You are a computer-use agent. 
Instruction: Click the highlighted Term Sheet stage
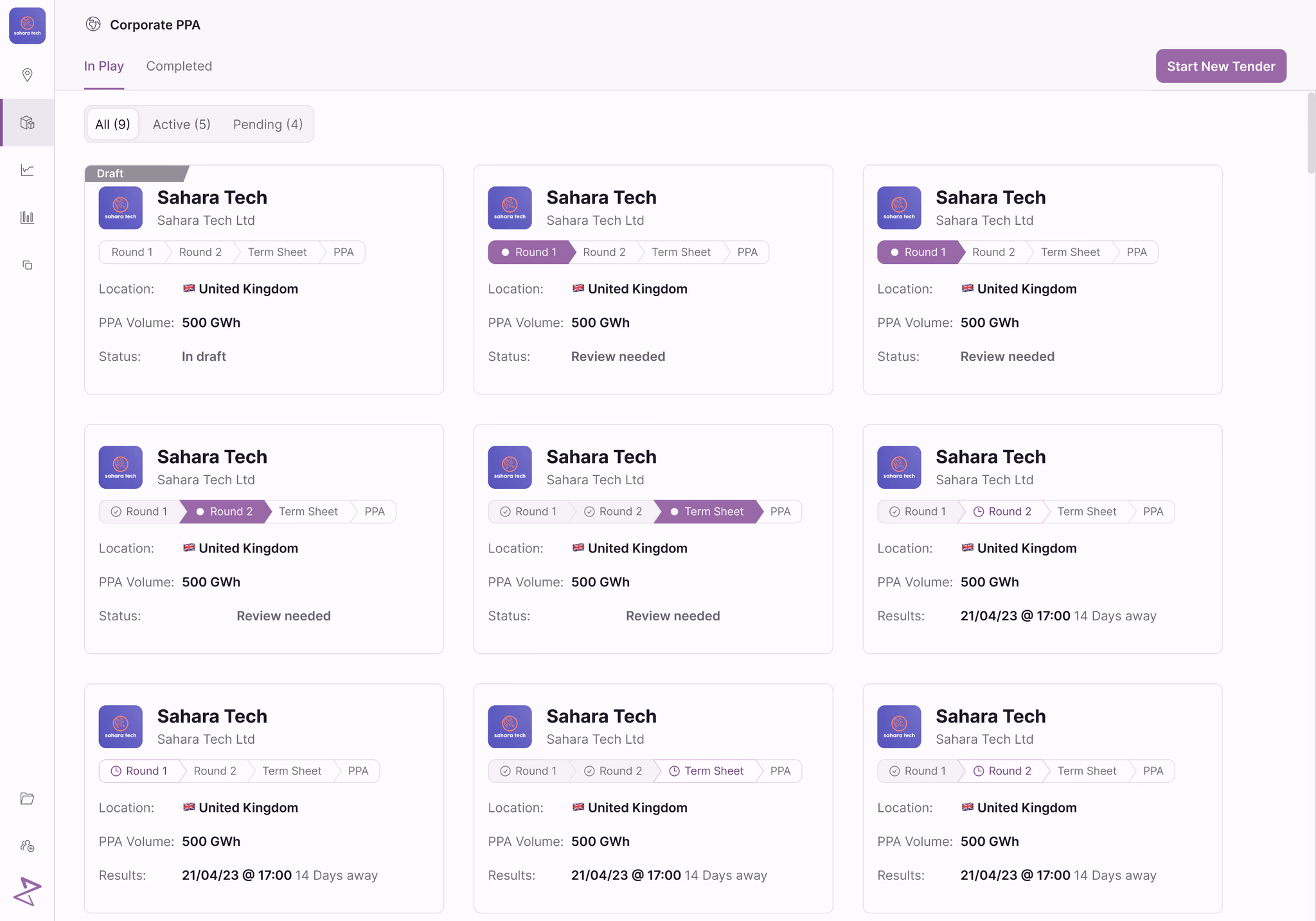(707, 512)
